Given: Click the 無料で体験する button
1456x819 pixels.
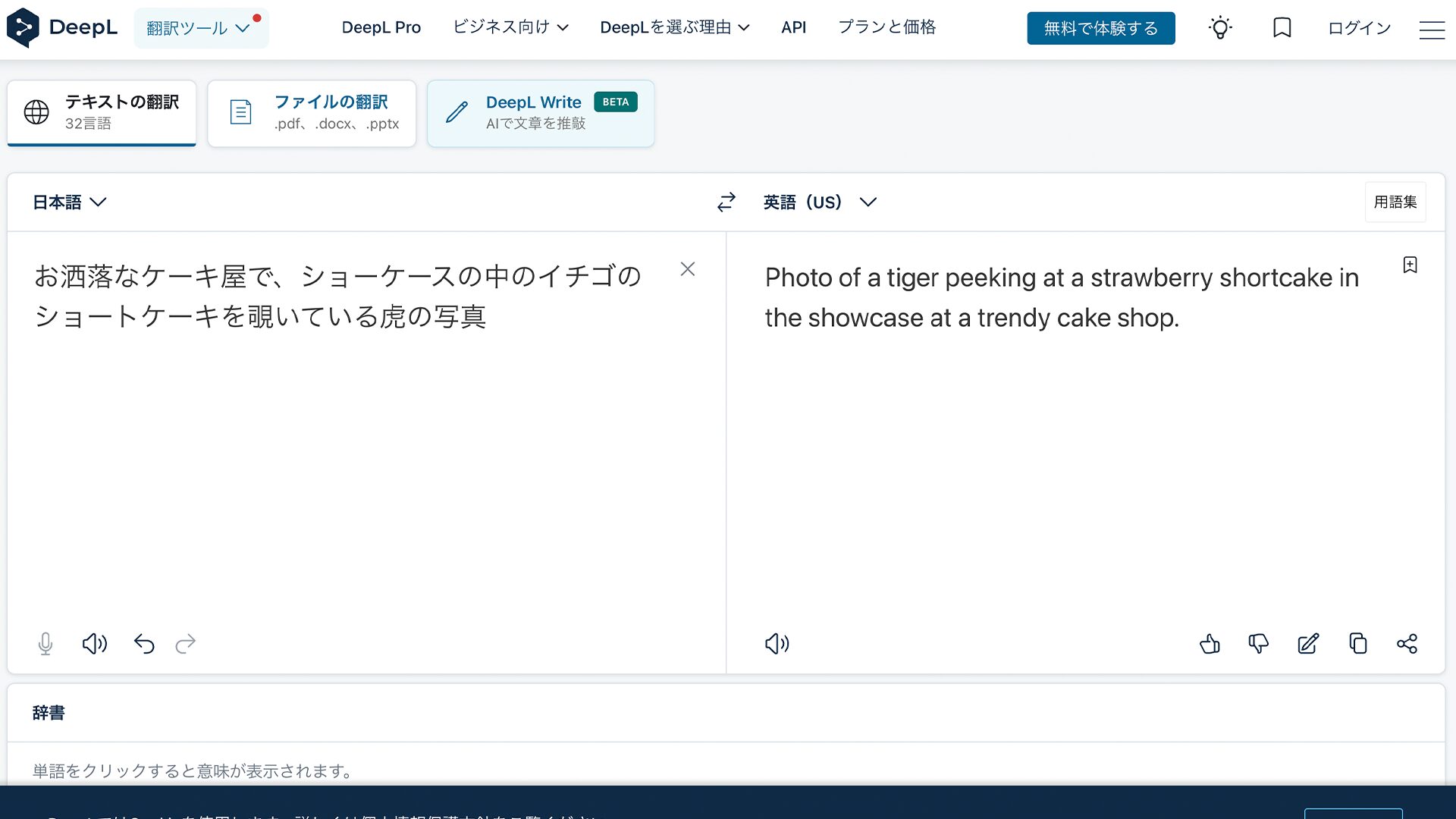Looking at the screenshot, I should tap(1100, 28).
